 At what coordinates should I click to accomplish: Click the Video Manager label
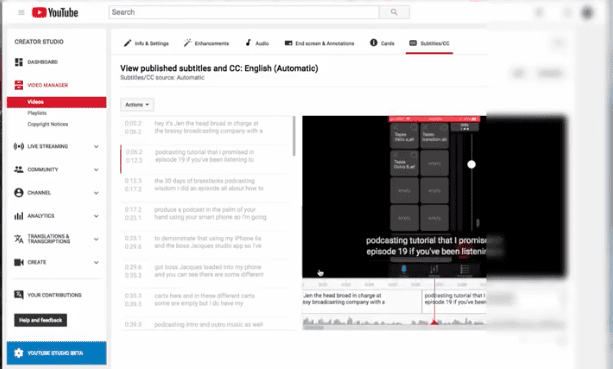click(48, 85)
